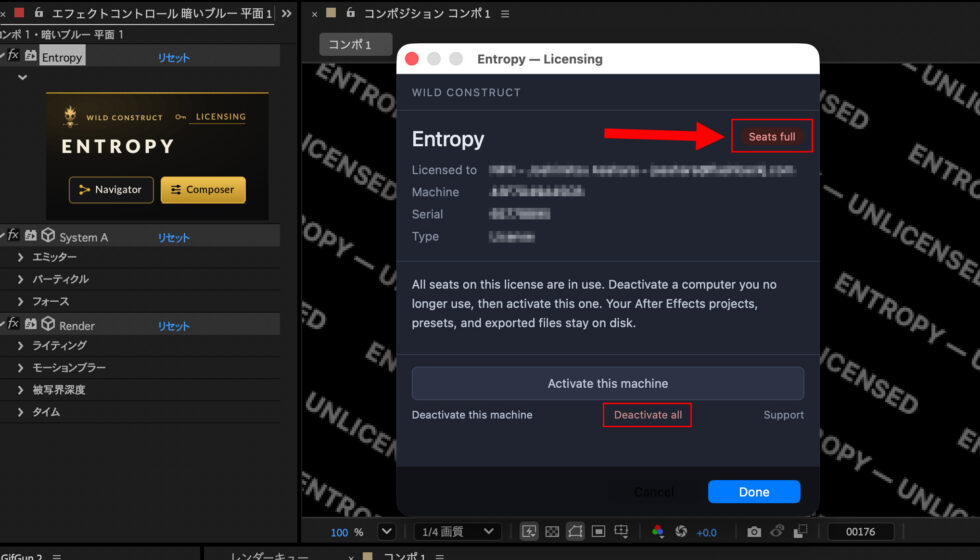Viewport: 980px width, 560px height.
Task: Click the overlapping squares icon by the timecode
Action: [800, 531]
